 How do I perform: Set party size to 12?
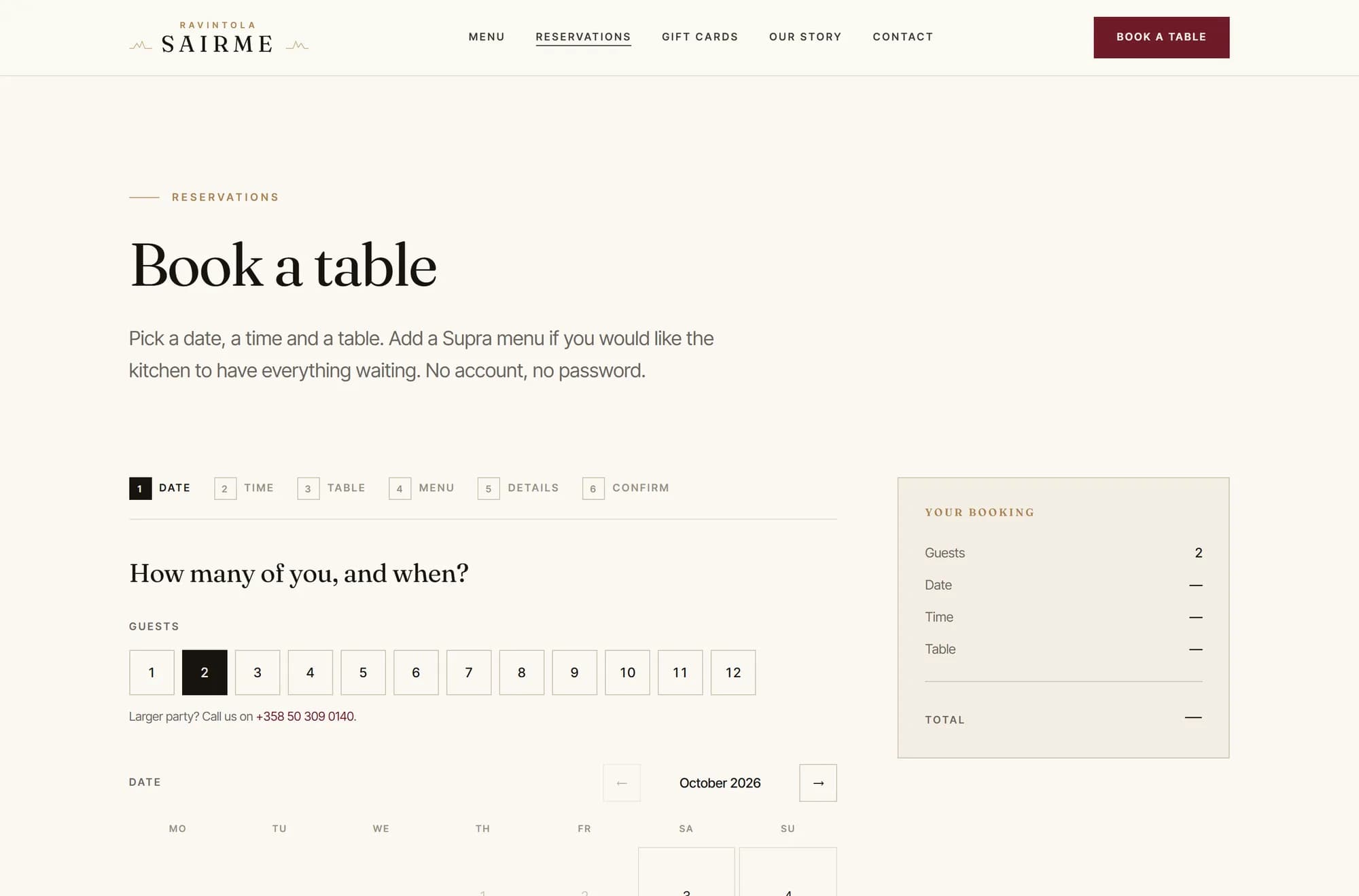733,673
